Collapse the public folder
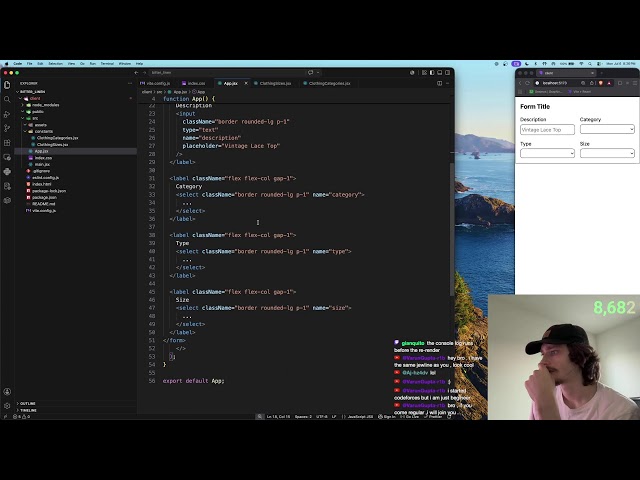The width and height of the screenshot is (640, 480). [x=38, y=111]
